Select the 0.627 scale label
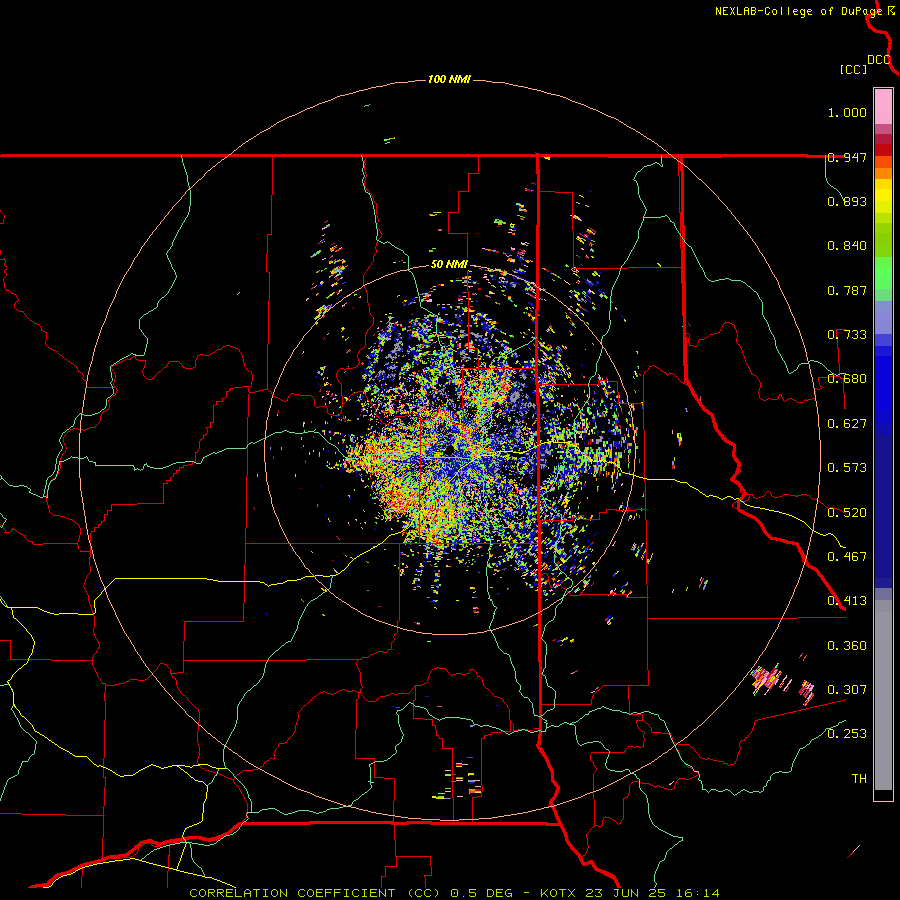The height and width of the screenshot is (900, 900). click(x=847, y=424)
